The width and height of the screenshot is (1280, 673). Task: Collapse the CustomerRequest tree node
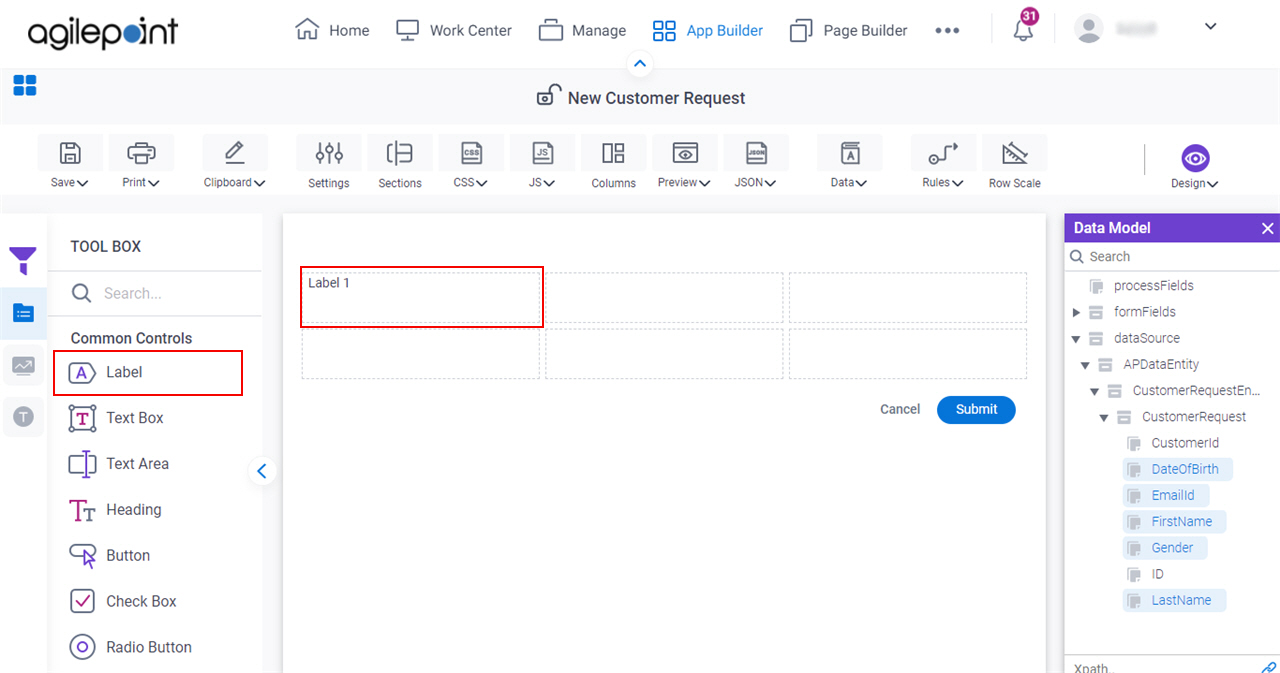pos(1102,417)
